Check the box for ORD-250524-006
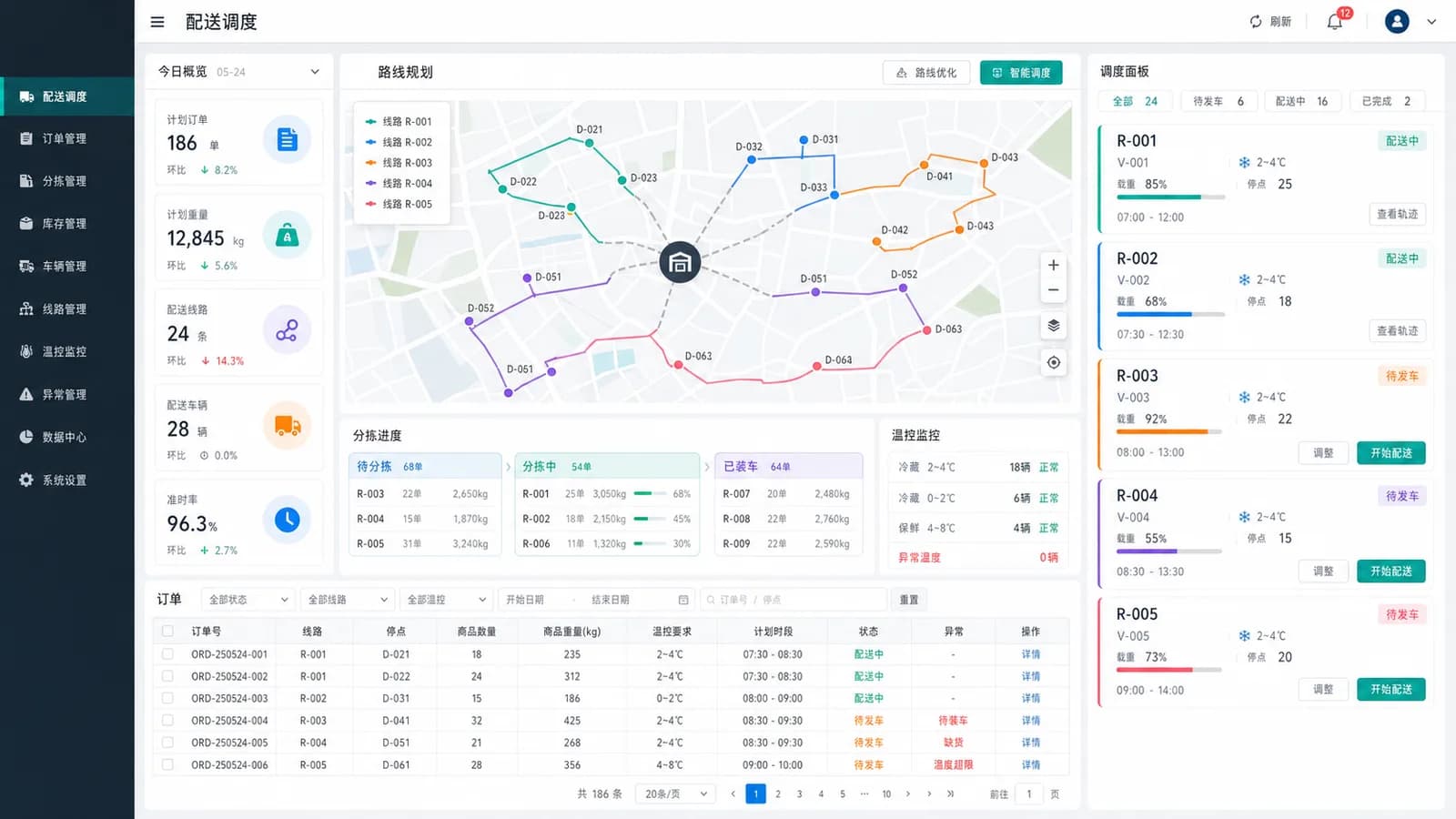 tap(167, 764)
